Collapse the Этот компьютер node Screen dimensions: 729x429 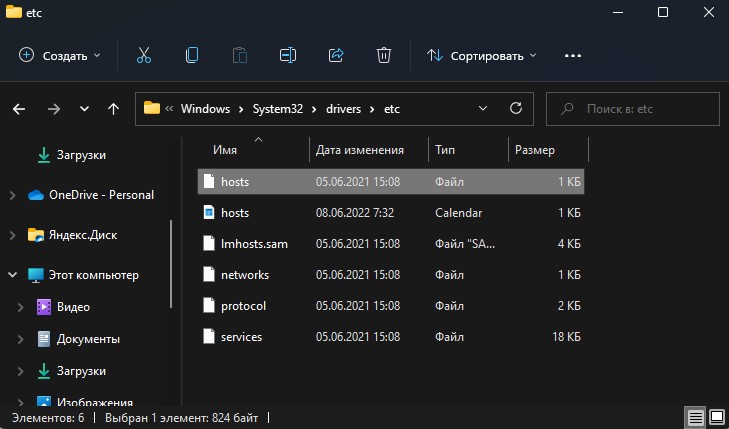(13, 275)
